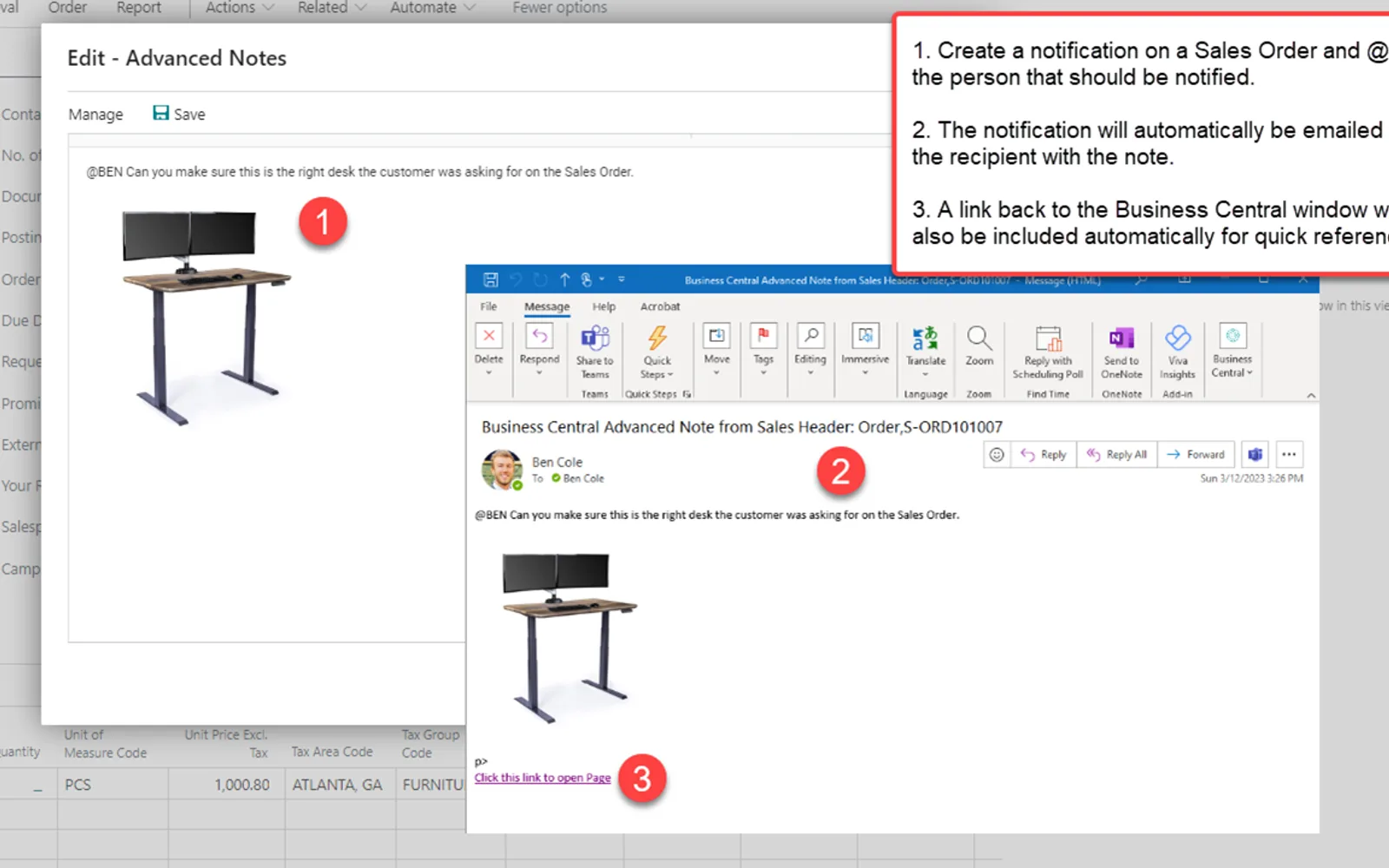Click the save icon in Outlook title bar
The image size is (1389, 868).
pyautogui.click(x=490, y=279)
